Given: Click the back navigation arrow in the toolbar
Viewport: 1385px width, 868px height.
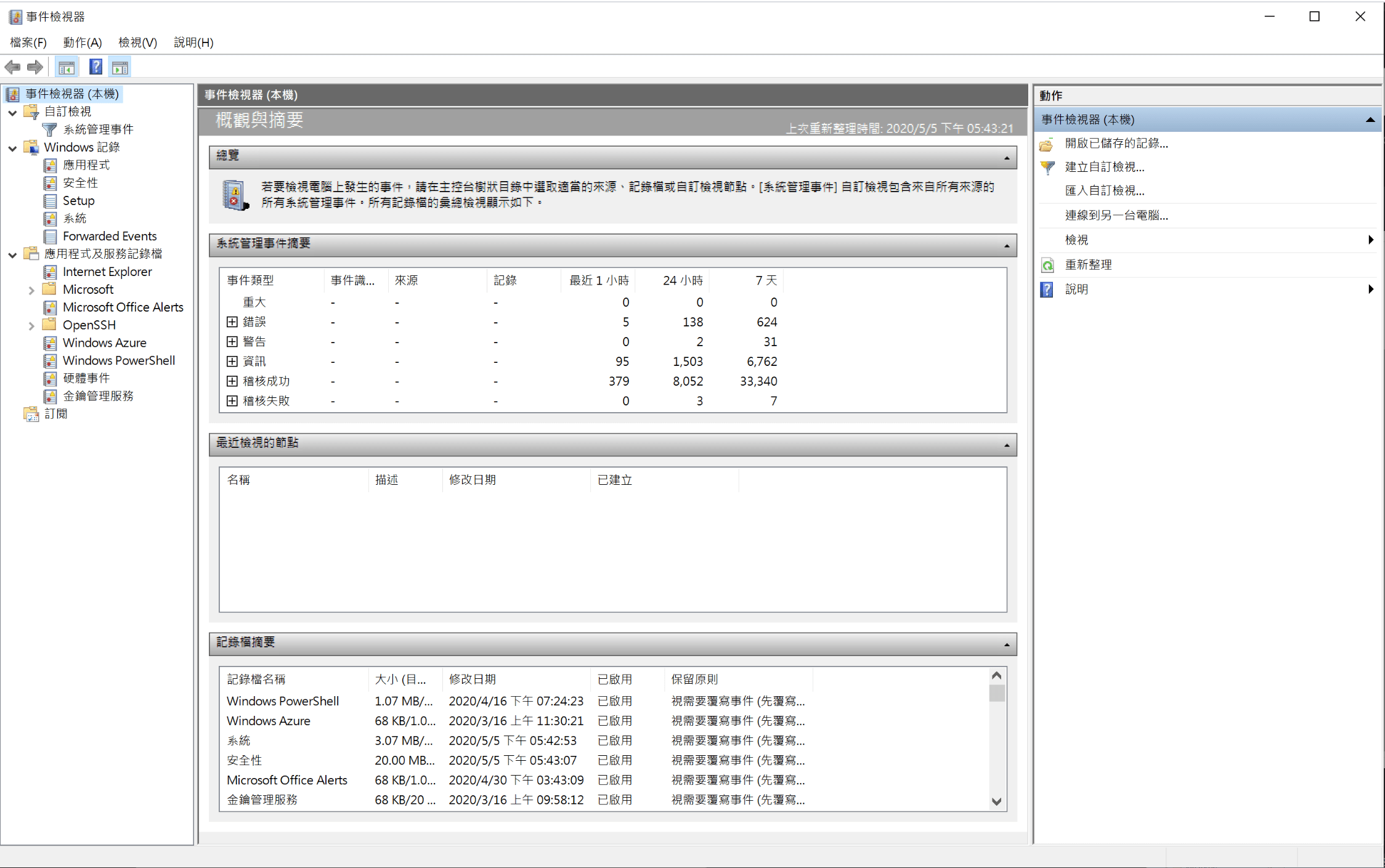Looking at the screenshot, I should (12, 67).
